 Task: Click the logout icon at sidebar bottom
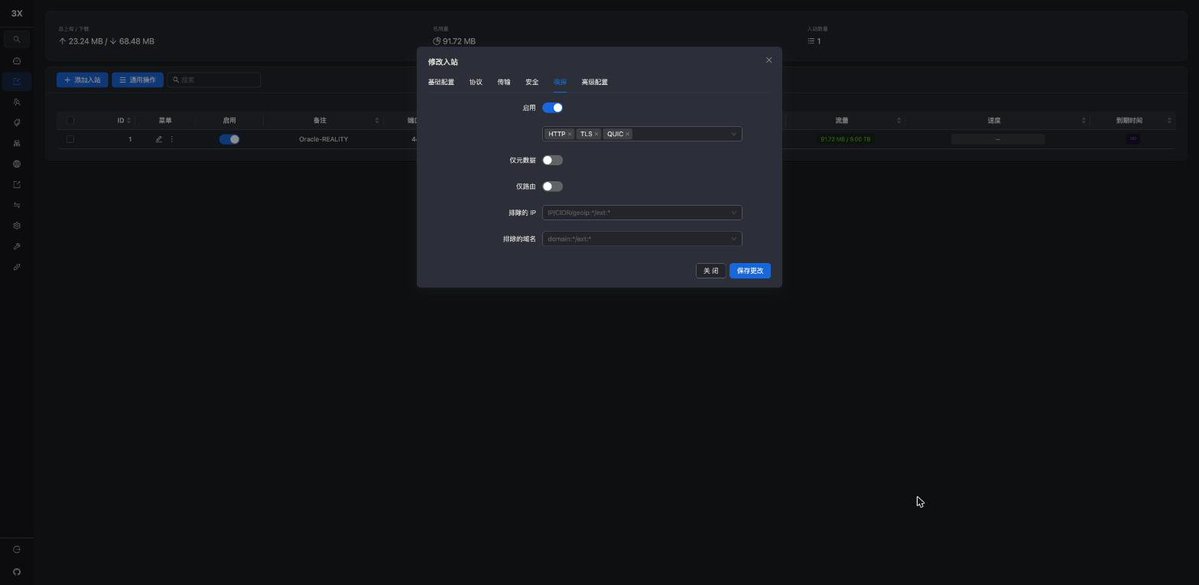coord(17,550)
